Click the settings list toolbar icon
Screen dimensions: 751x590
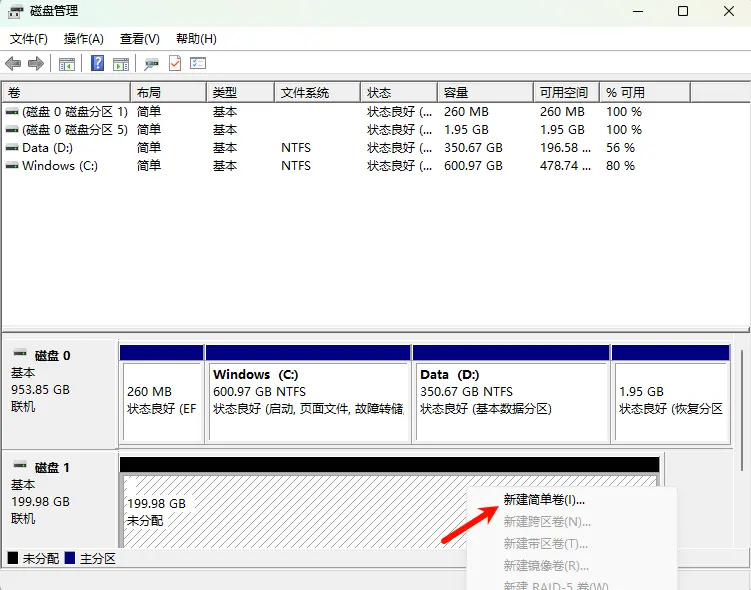click(198, 64)
